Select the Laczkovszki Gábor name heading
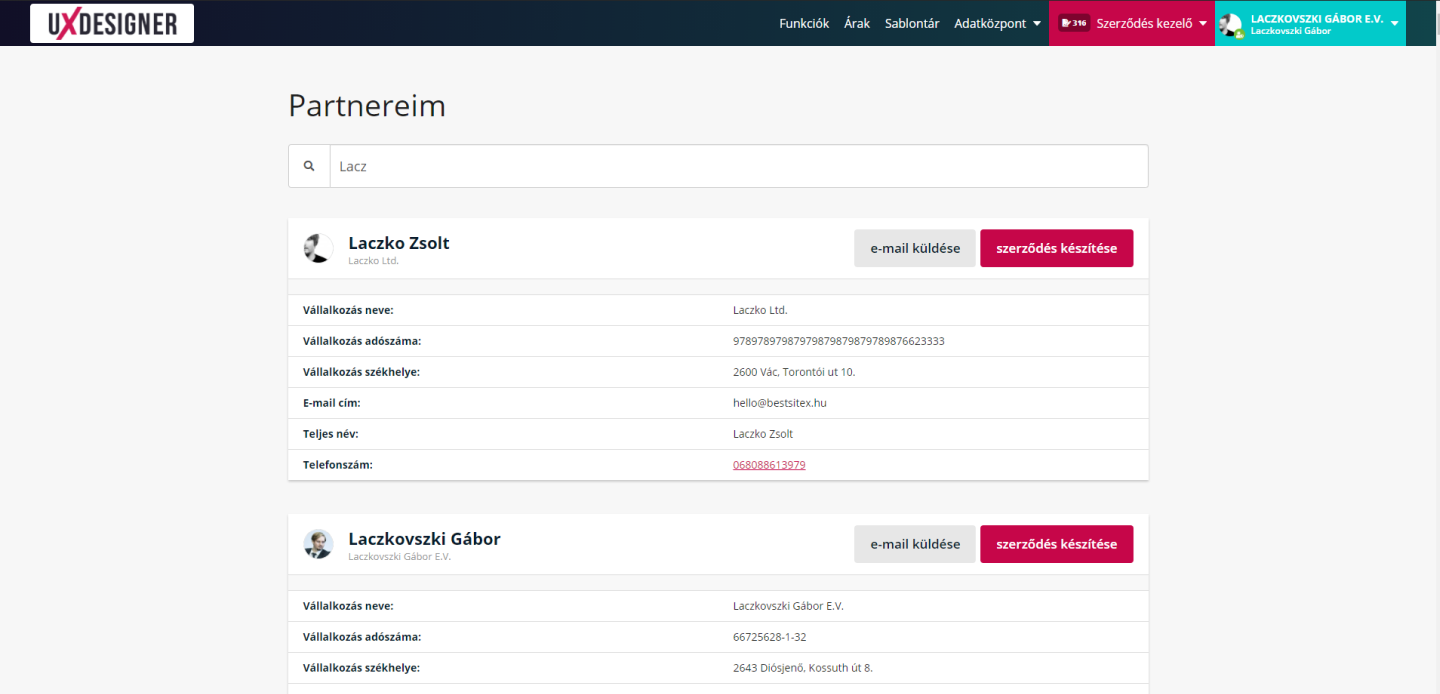The width and height of the screenshot is (1440, 694). coord(424,539)
